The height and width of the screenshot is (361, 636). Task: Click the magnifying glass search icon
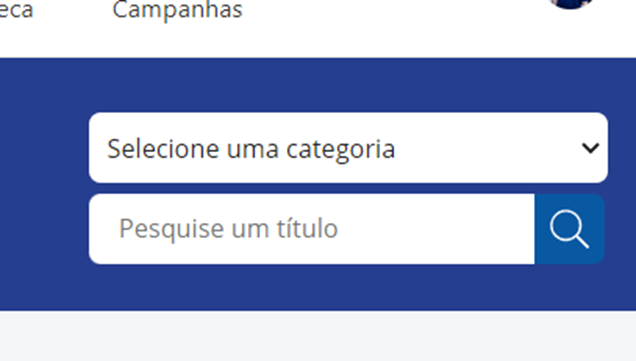pyautogui.click(x=569, y=229)
